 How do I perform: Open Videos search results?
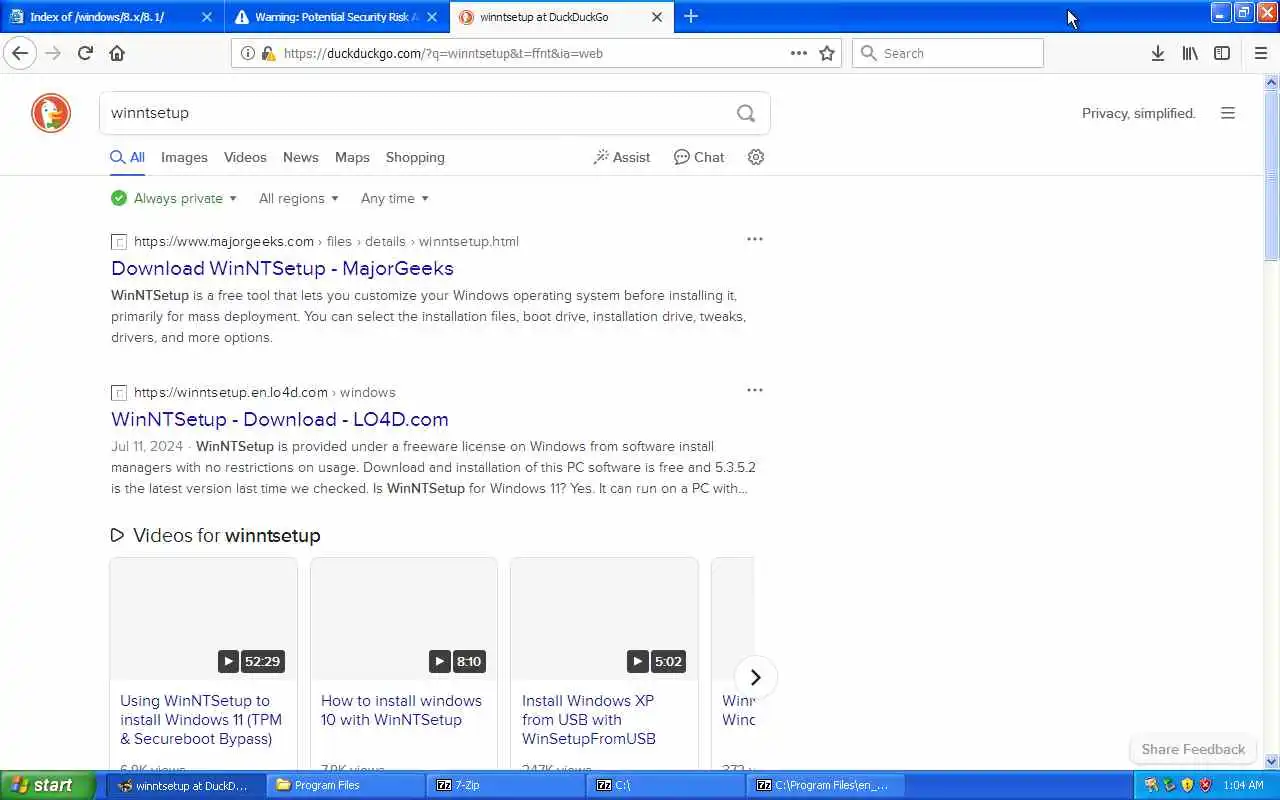tap(245, 157)
